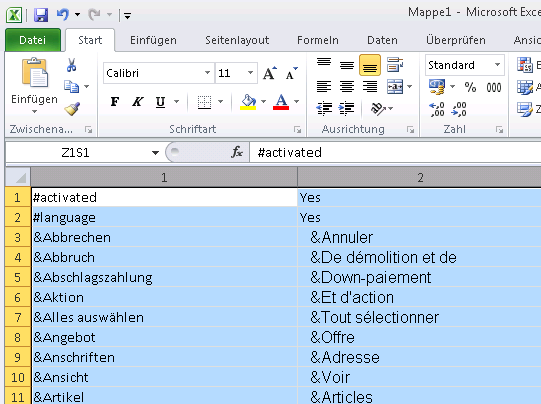This screenshot has height=404, width=541.
Task: Decrease font size with small A icon
Action: (x=291, y=73)
